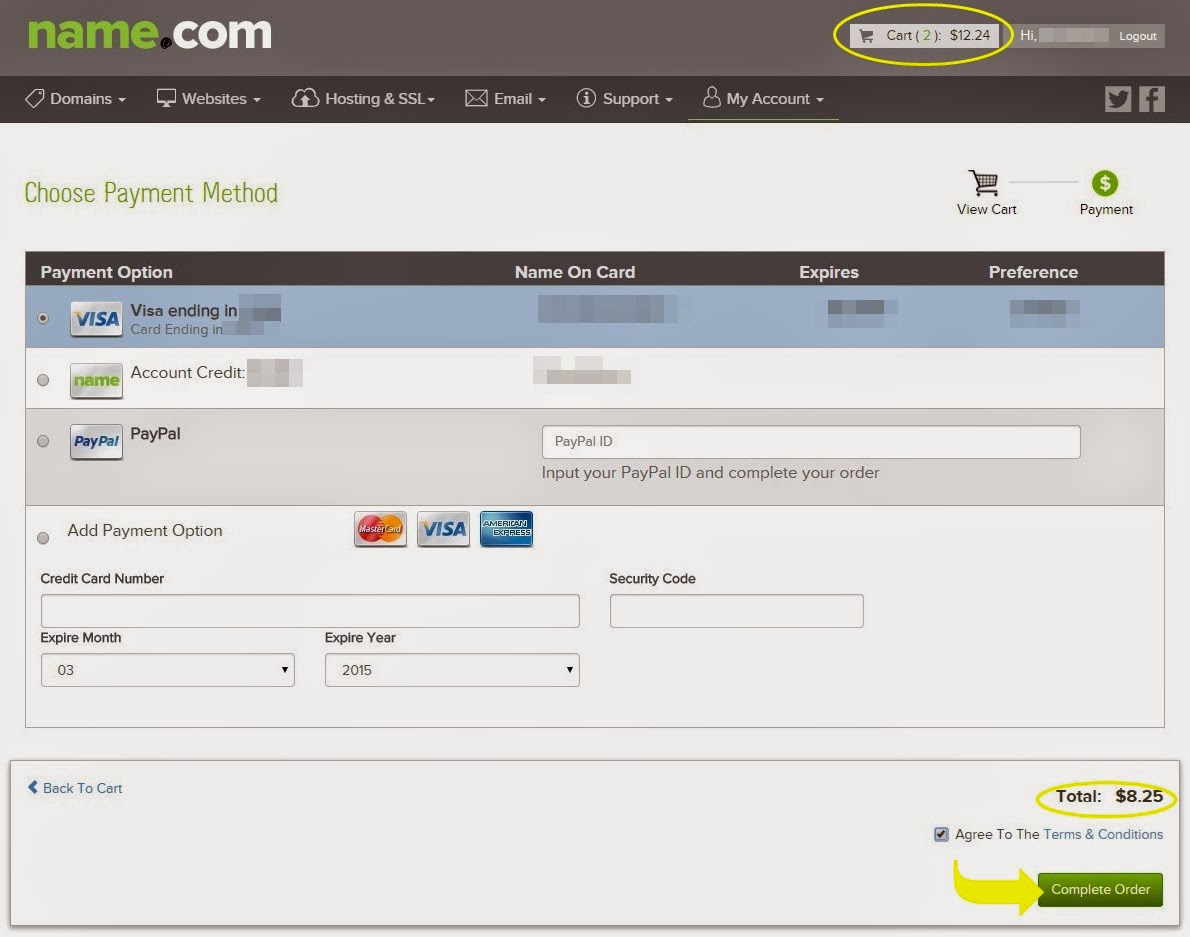The image size is (1190, 937).
Task: Click the Credit Card Number field
Action: (x=310, y=611)
